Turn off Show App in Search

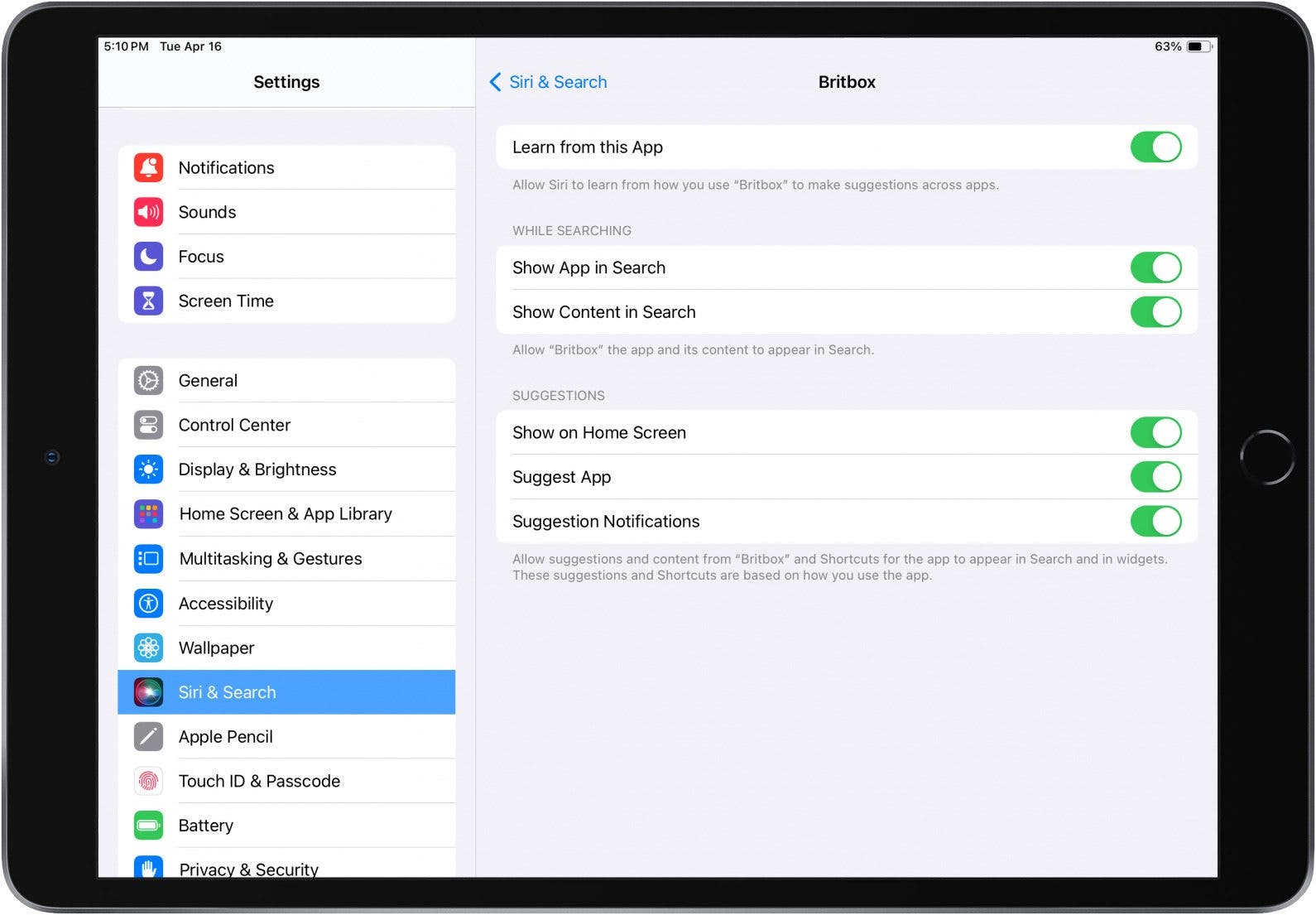[x=1155, y=267]
